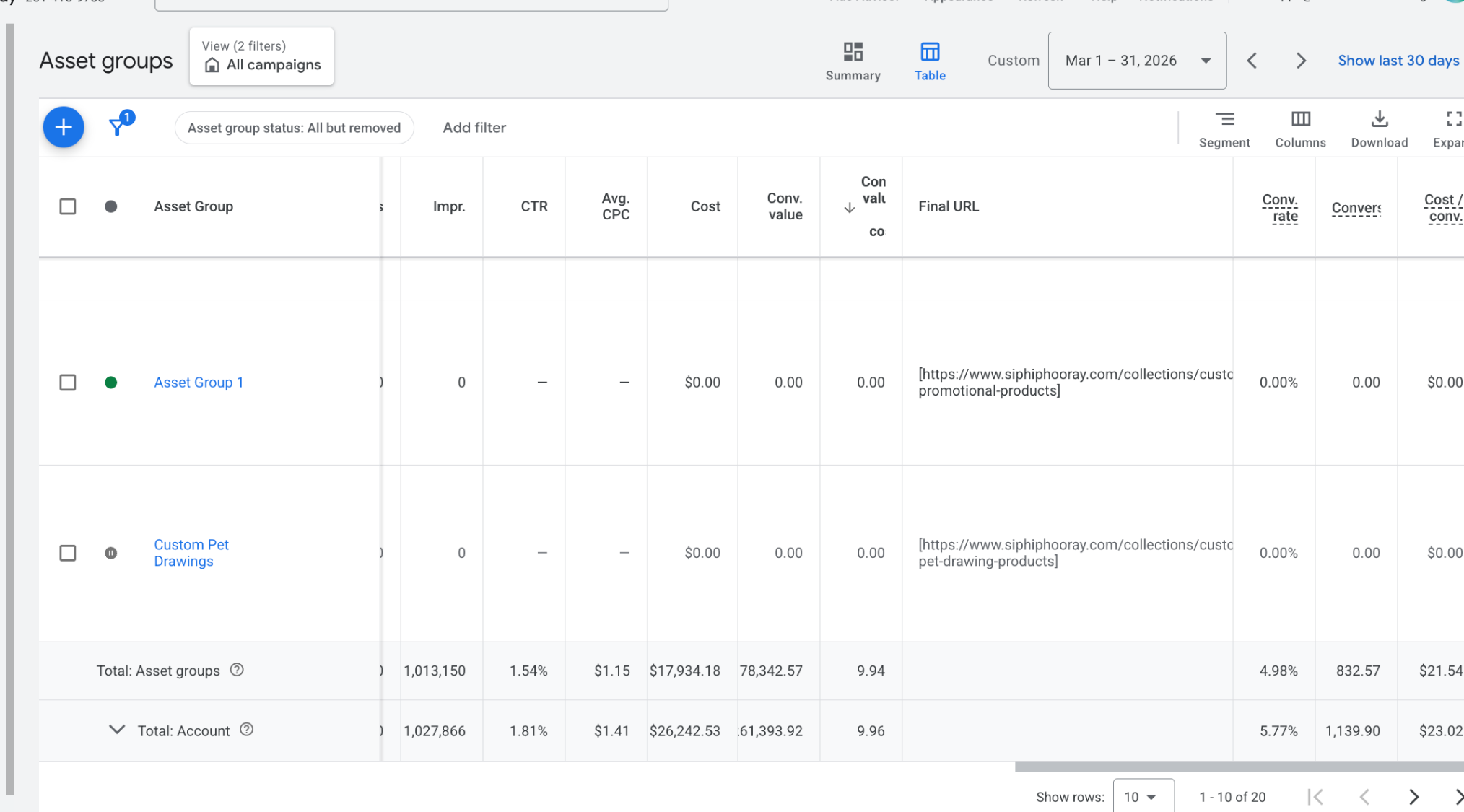
Task: Click Asset Group 1 green status dot
Action: (x=110, y=383)
